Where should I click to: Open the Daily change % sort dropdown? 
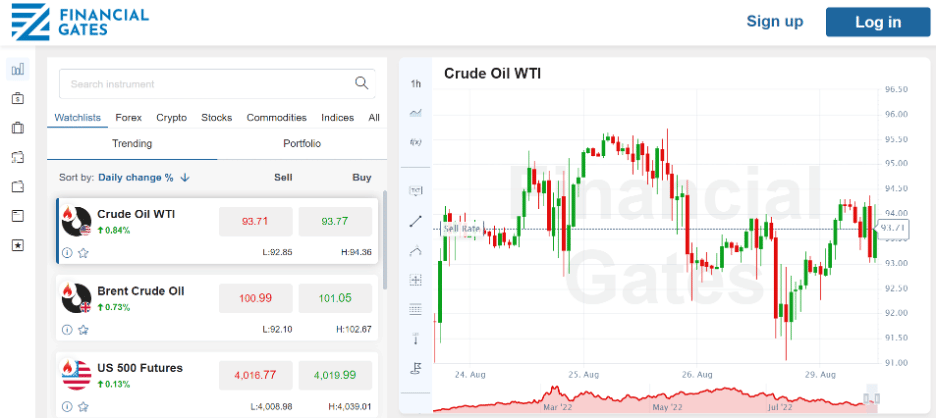(136, 177)
